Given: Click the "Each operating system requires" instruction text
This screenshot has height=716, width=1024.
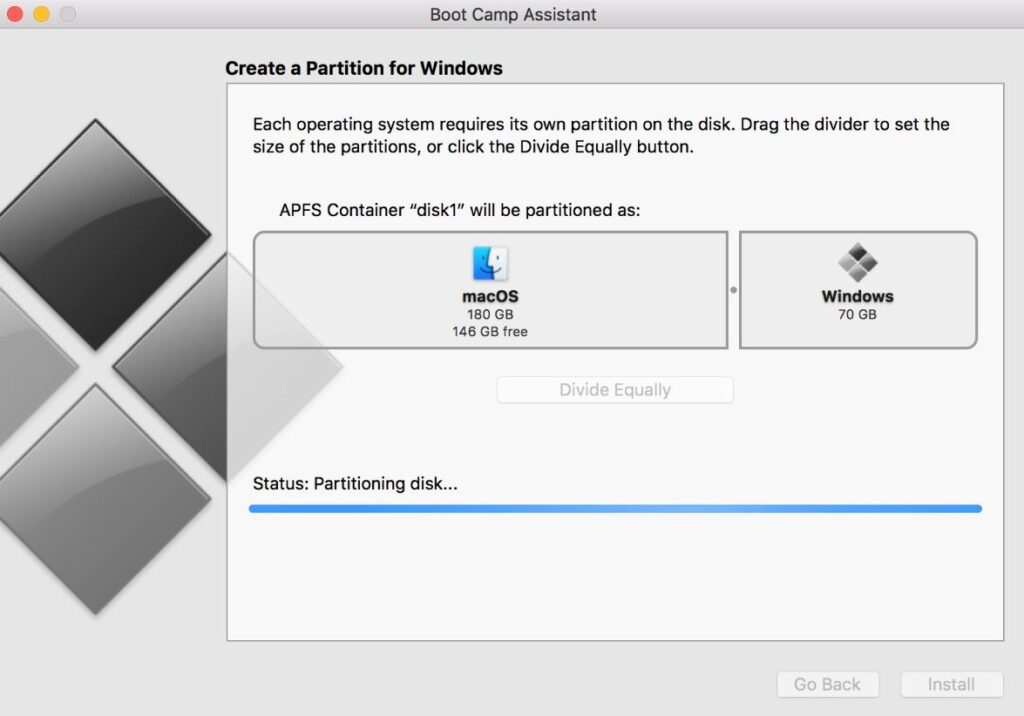Looking at the screenshot, I should 601,135.
